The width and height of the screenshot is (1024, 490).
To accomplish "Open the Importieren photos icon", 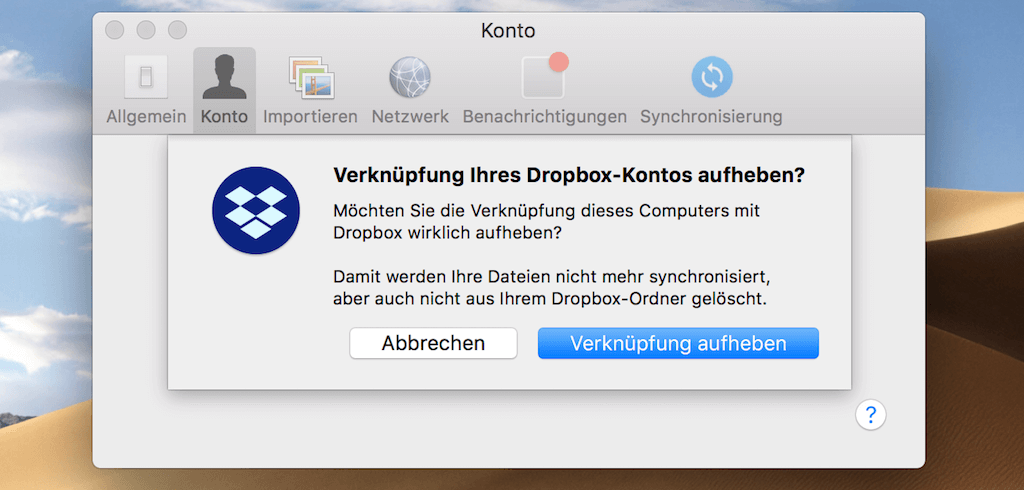I will (311, 77).
